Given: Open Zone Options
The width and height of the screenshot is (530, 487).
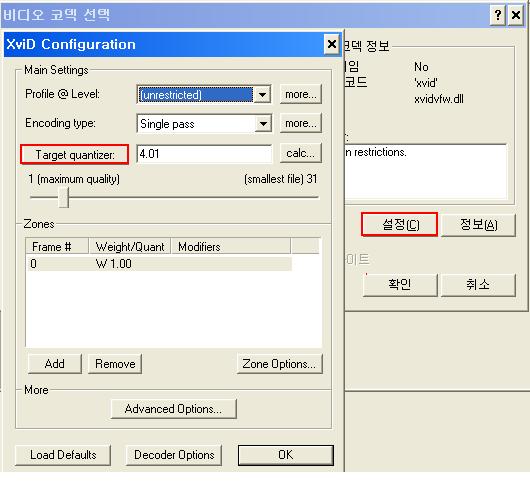Looking at the screenshot, I should [x=280, y=364].
